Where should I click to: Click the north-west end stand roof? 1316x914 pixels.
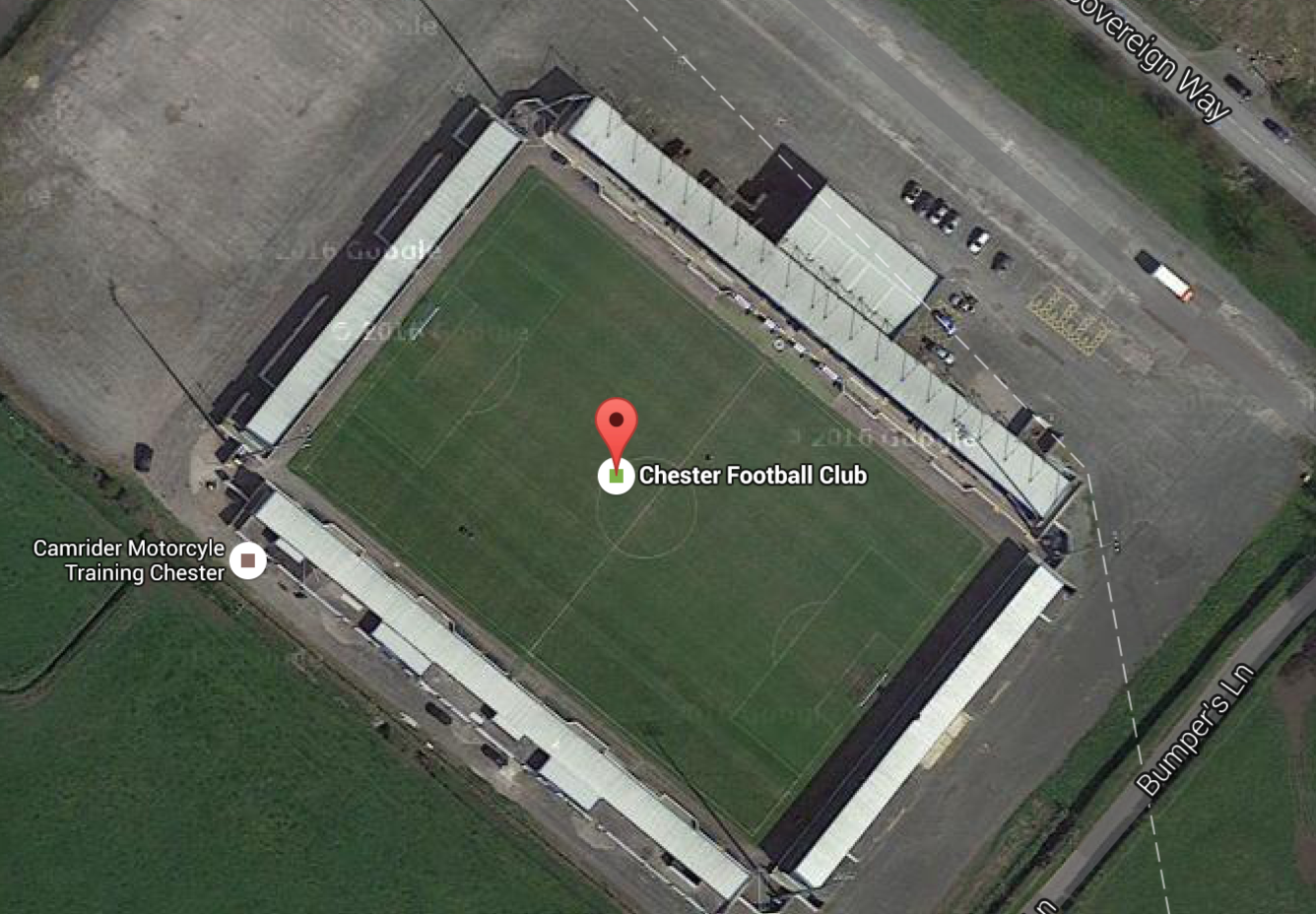point(382,283)
